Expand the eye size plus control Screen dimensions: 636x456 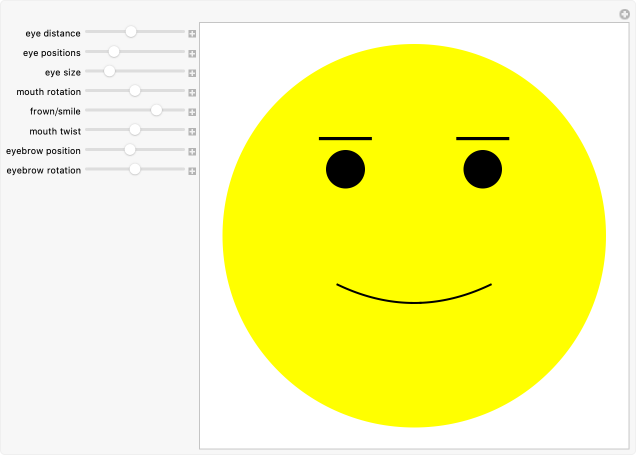(x=192, y=73)
